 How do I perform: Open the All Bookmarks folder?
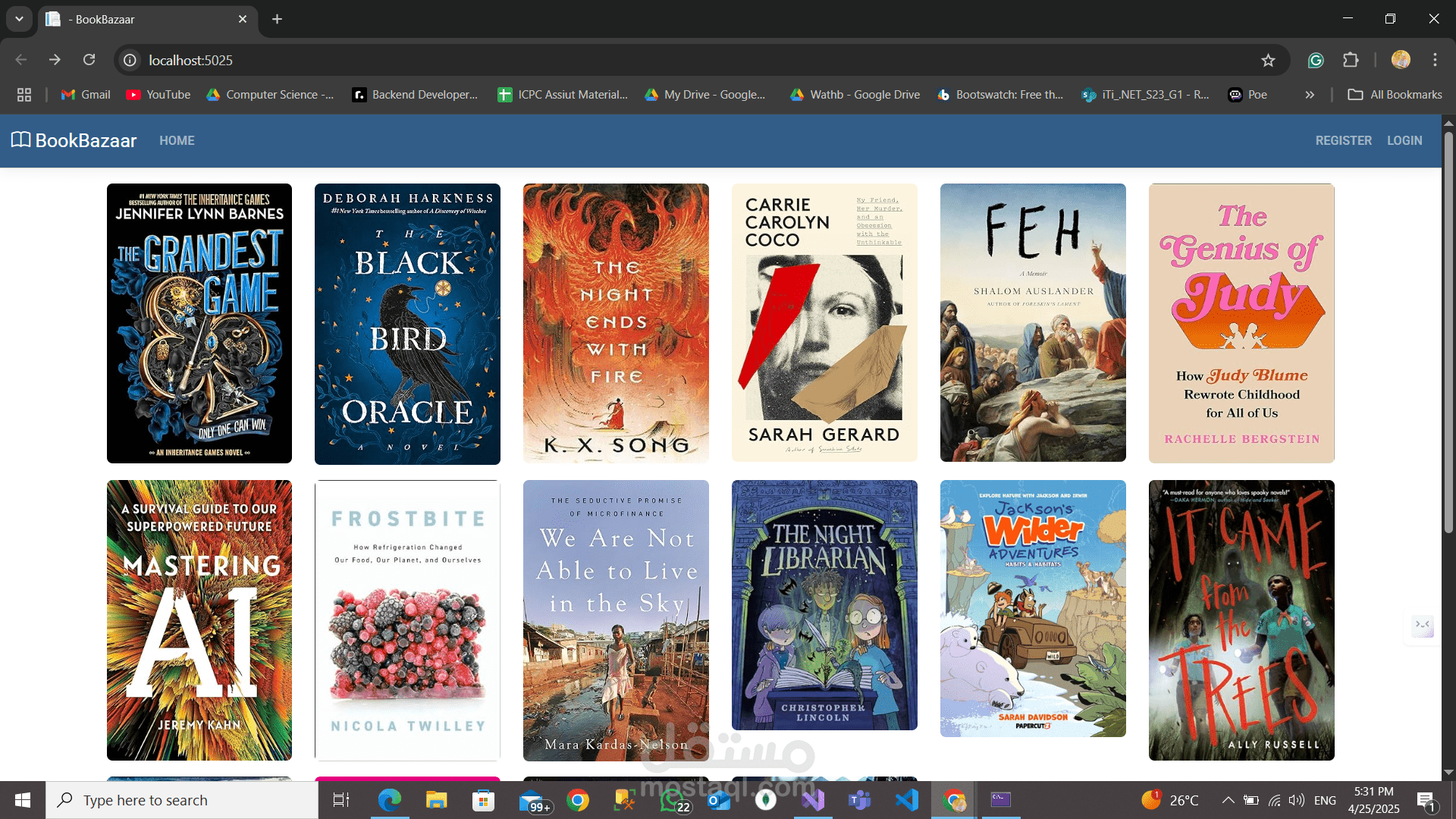pos(1395,95)
